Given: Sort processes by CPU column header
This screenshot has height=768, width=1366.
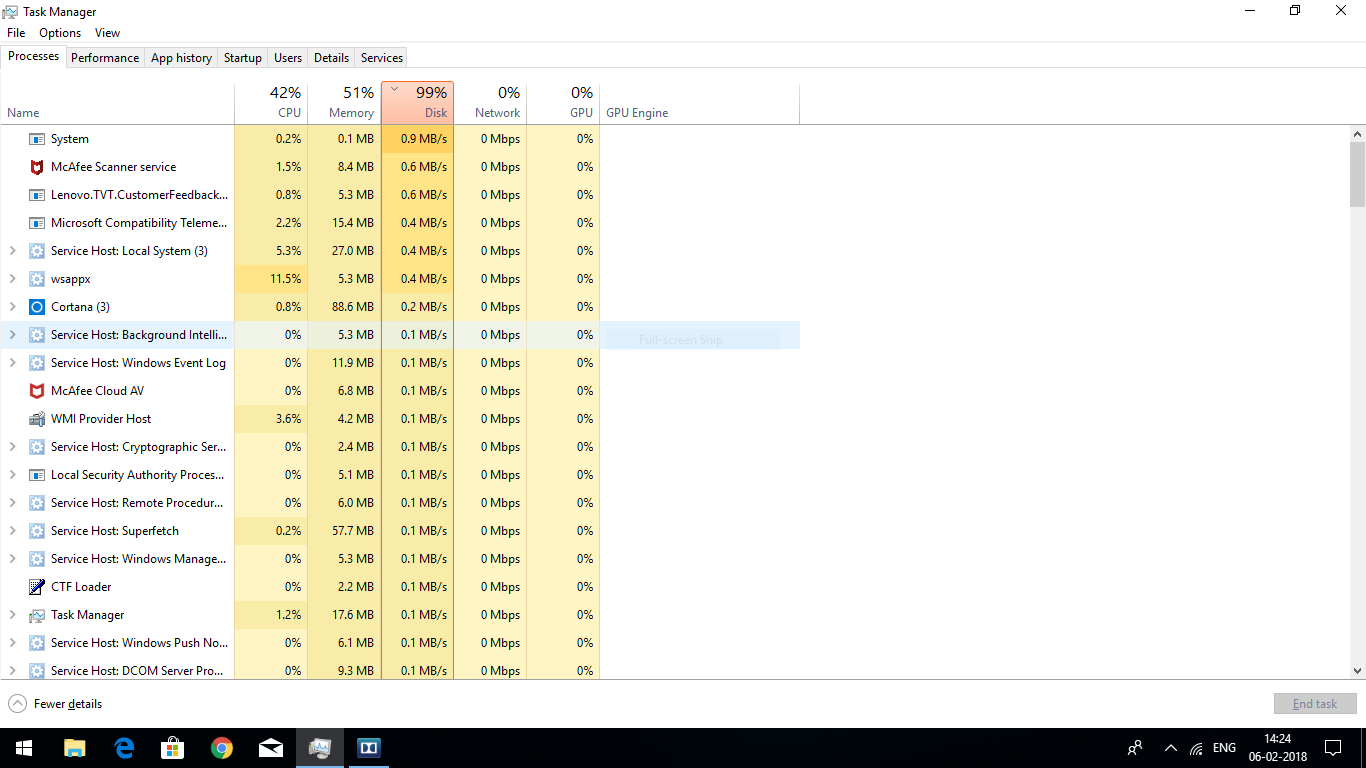Looking at the screenshot, I should pyautogui.click(x=271, y=103).
